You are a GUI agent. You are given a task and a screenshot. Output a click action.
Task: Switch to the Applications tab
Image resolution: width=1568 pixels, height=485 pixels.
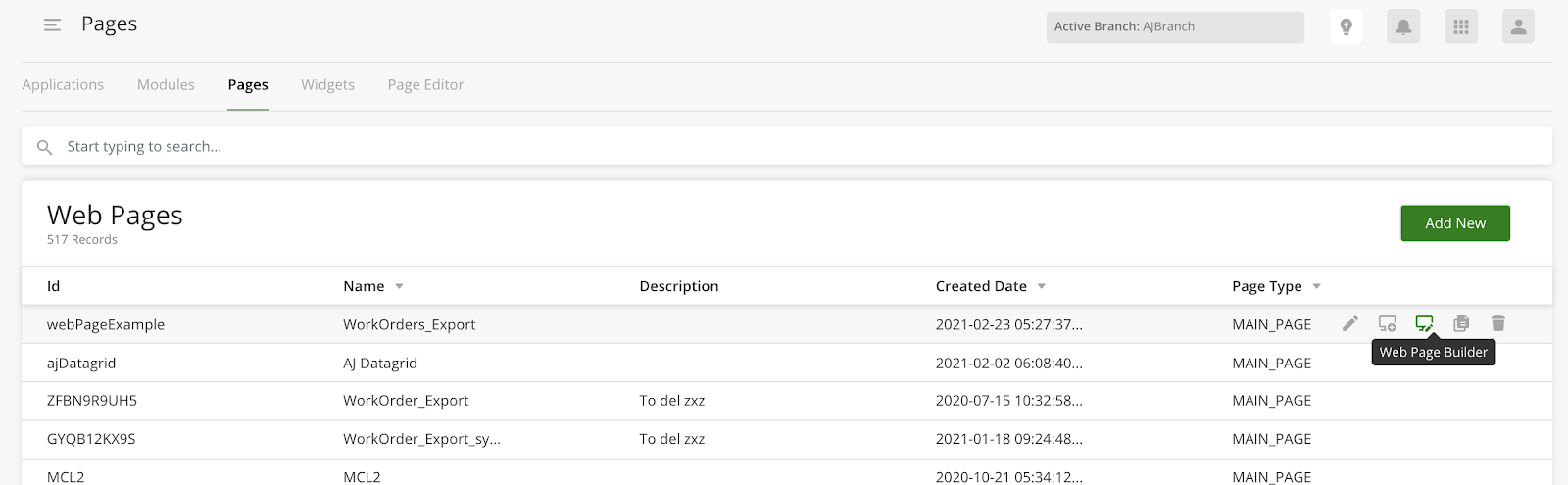click(x=63, y=85)
